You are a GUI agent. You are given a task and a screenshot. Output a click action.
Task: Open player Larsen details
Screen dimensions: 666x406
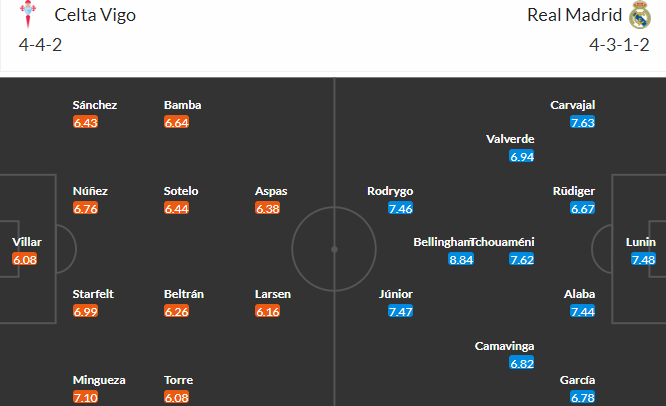point(273,294)
